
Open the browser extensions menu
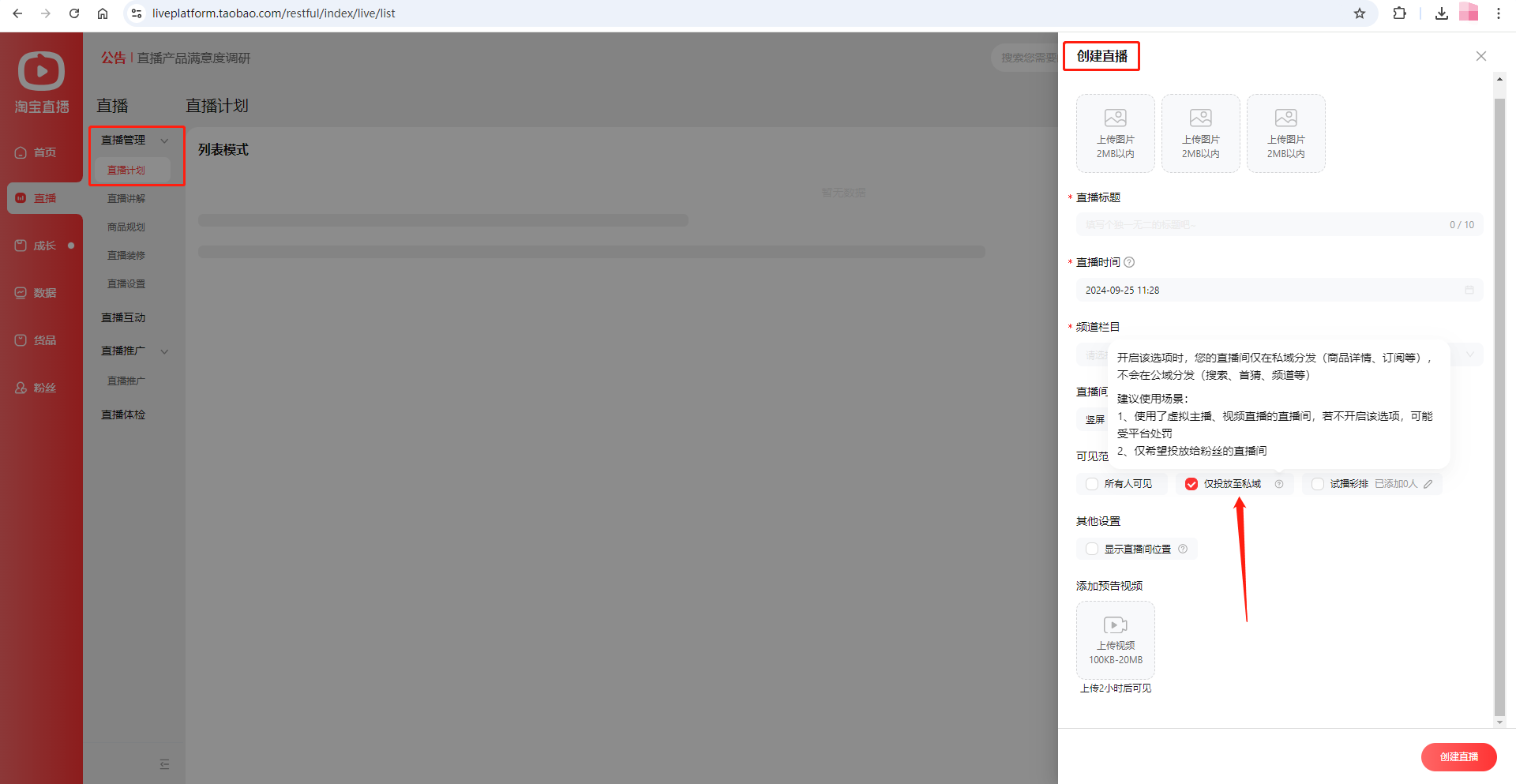point(1400,13)
